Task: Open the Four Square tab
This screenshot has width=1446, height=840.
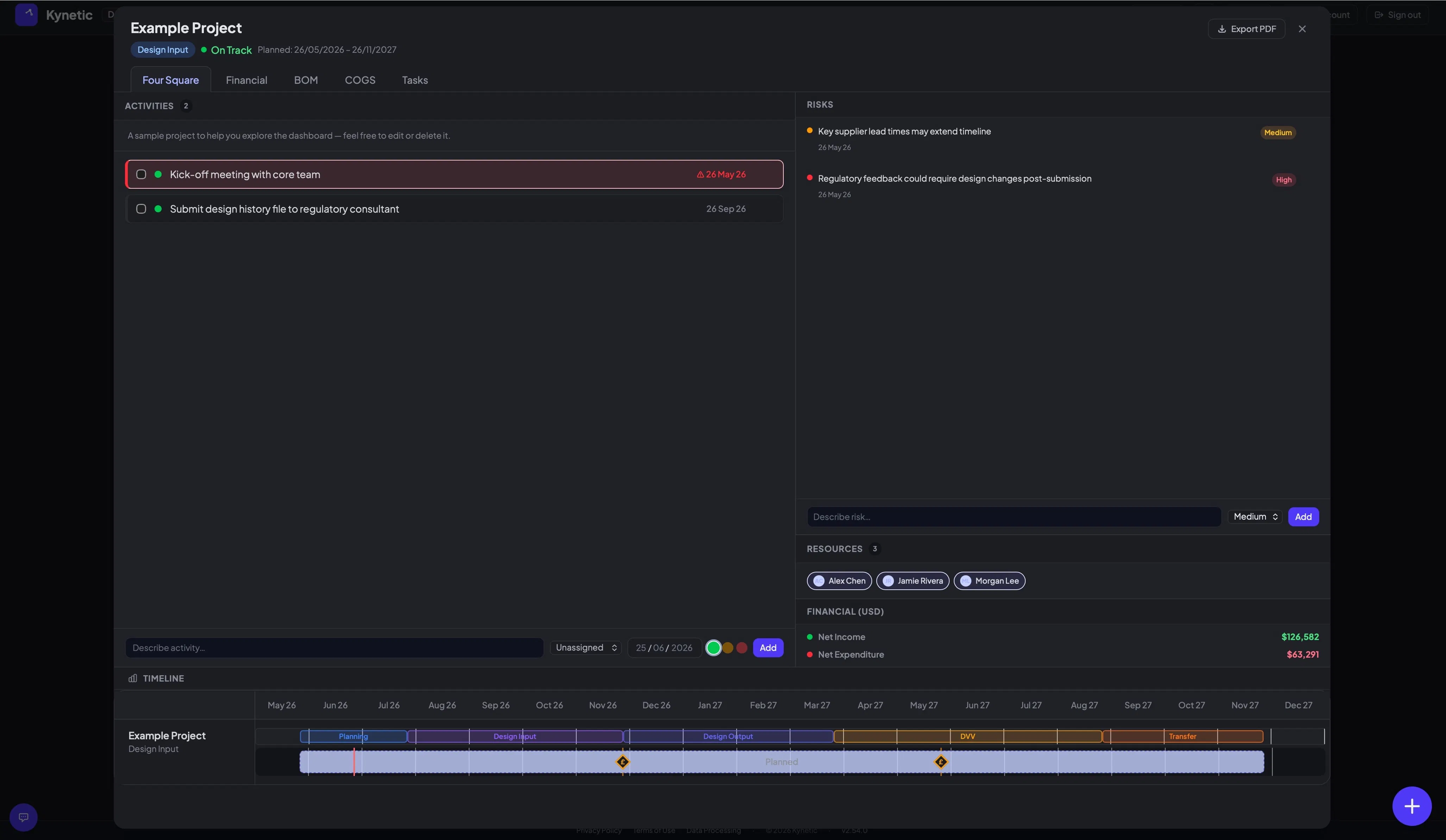Action: (x=170, y=80)
